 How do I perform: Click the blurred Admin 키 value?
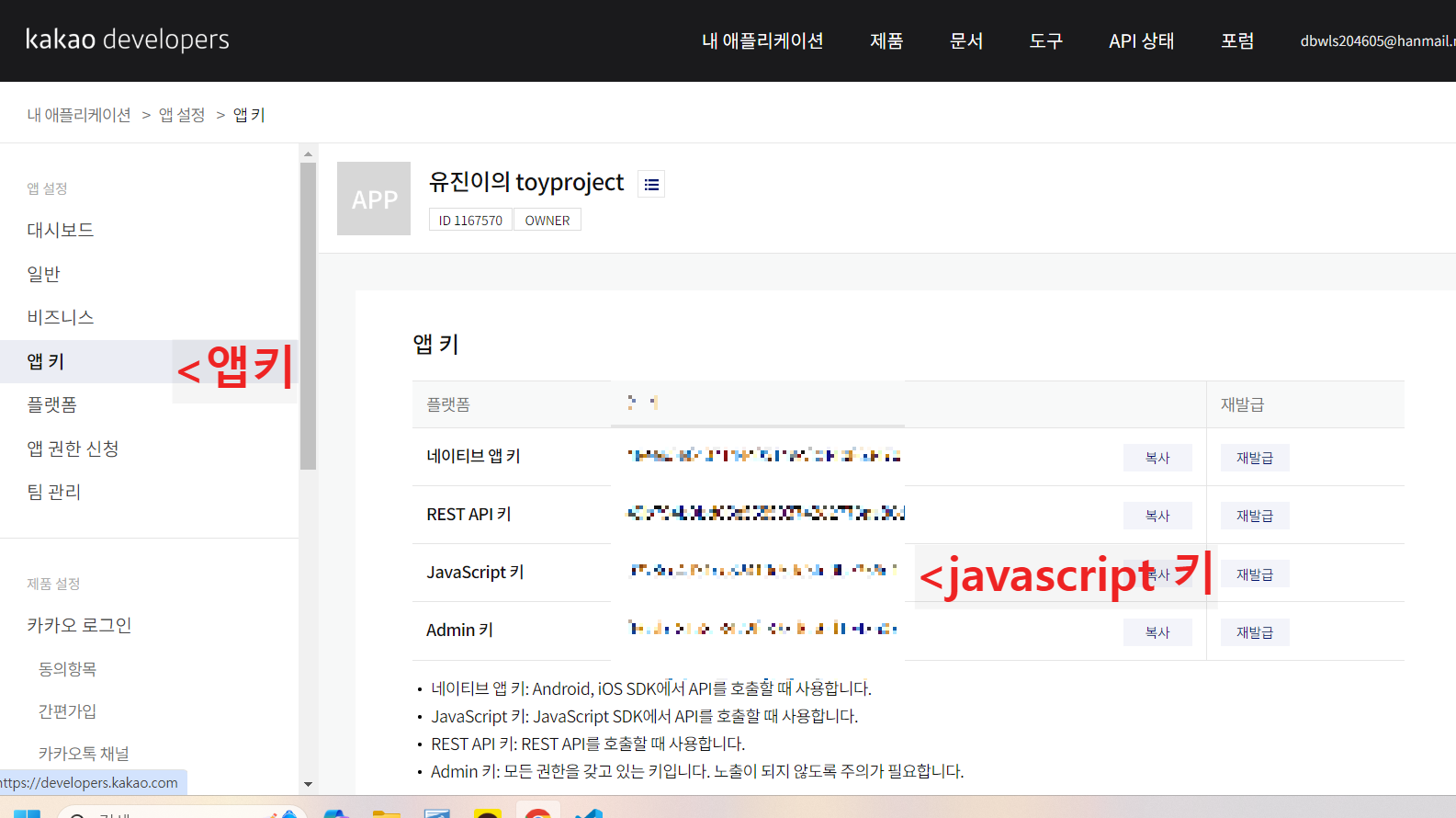click(x=762, y=629)
